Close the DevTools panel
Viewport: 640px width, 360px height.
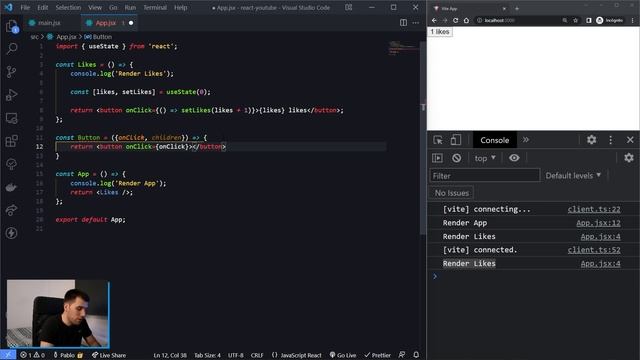click(x=630, y=140)
